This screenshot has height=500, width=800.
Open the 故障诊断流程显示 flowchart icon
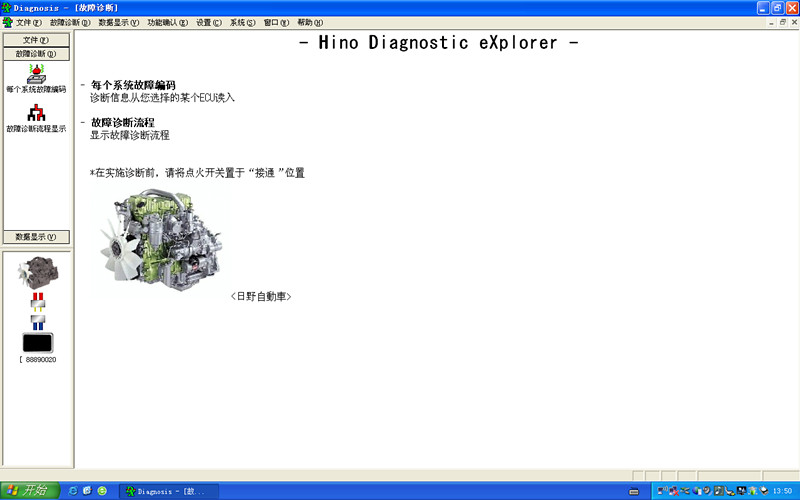(36, 113)
